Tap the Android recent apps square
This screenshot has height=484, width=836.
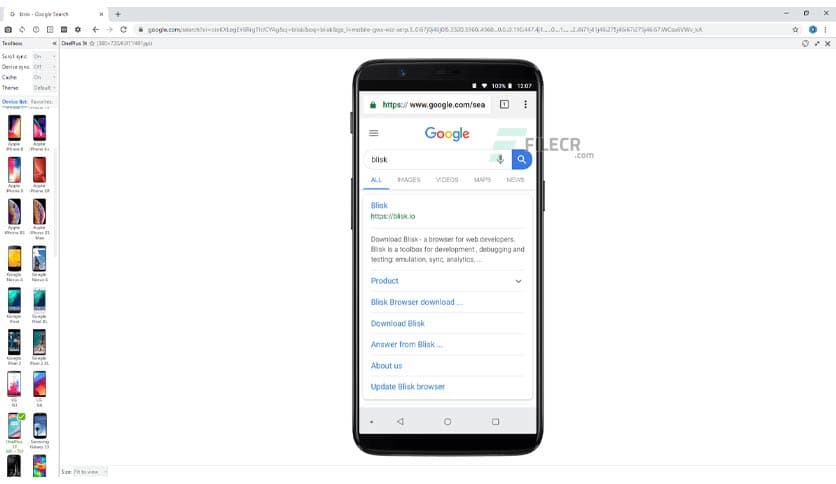click(495, 422)
